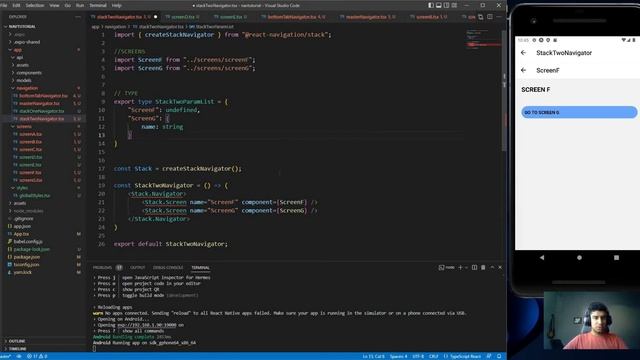This screenshot has height=360, width=640.
Task: Open the new terminal launch profile dropdown
Action: 466,267
